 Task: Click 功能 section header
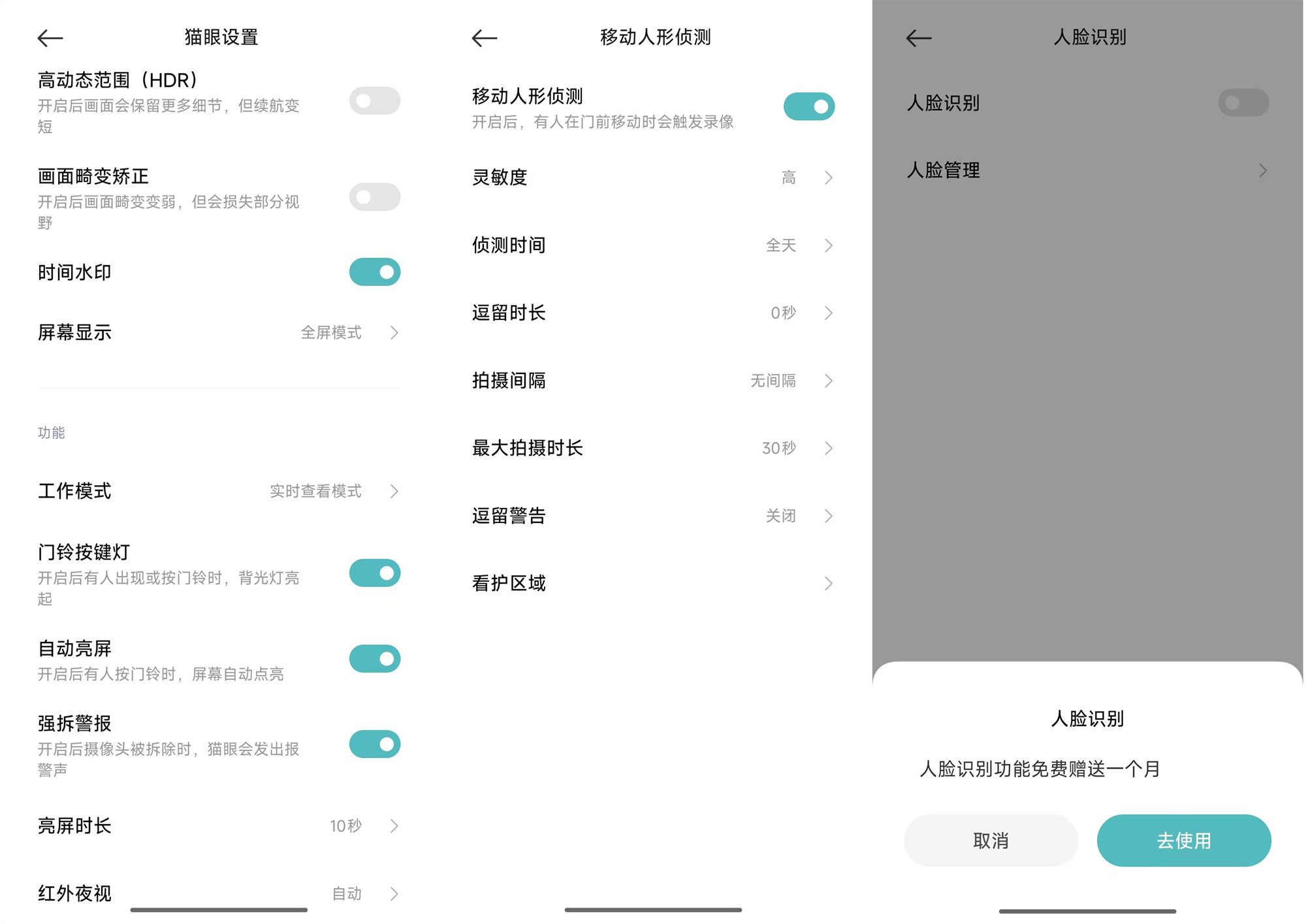(x=51, y=433)
